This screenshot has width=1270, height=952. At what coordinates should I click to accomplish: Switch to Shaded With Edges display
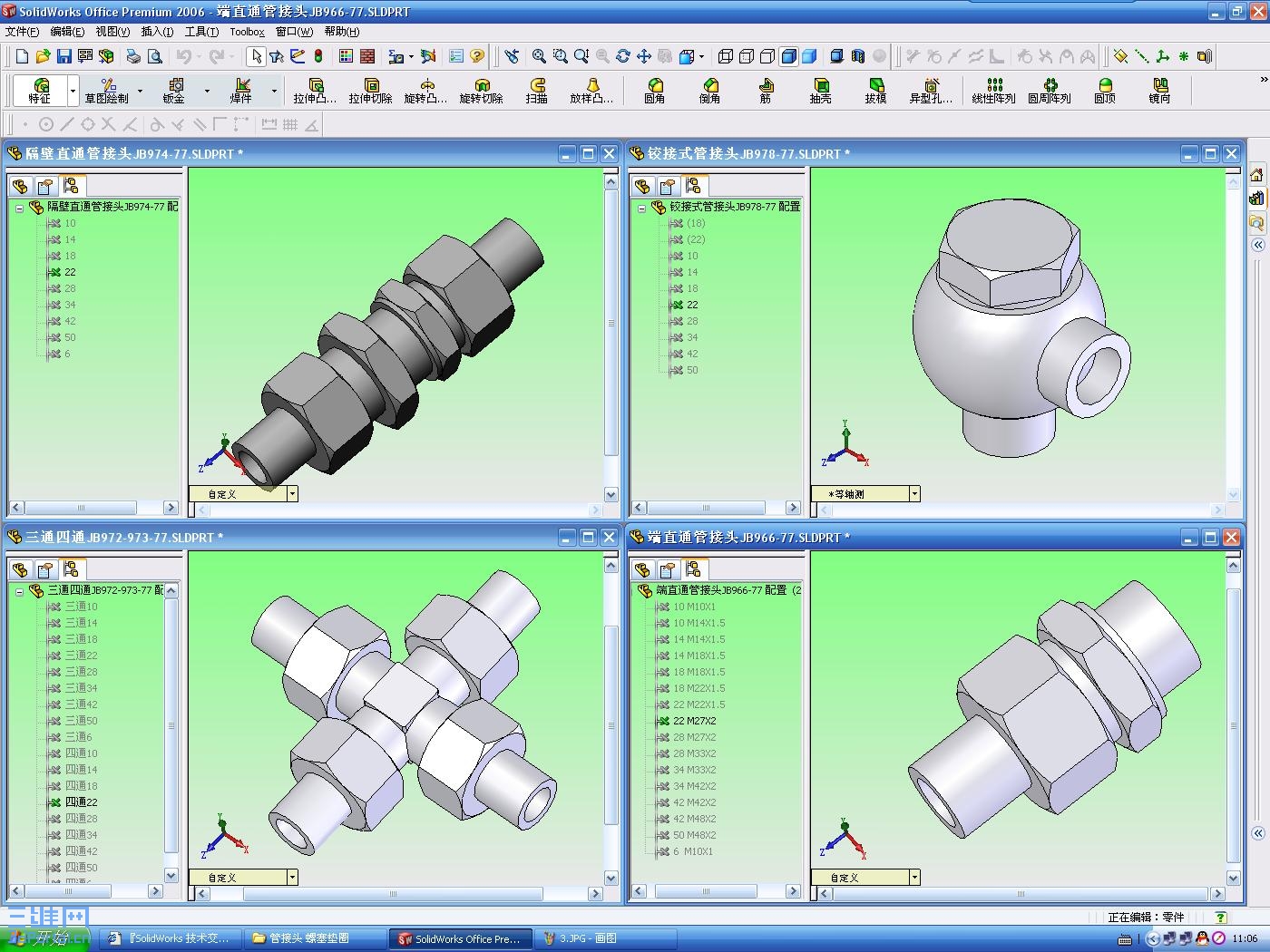point(788,56)
